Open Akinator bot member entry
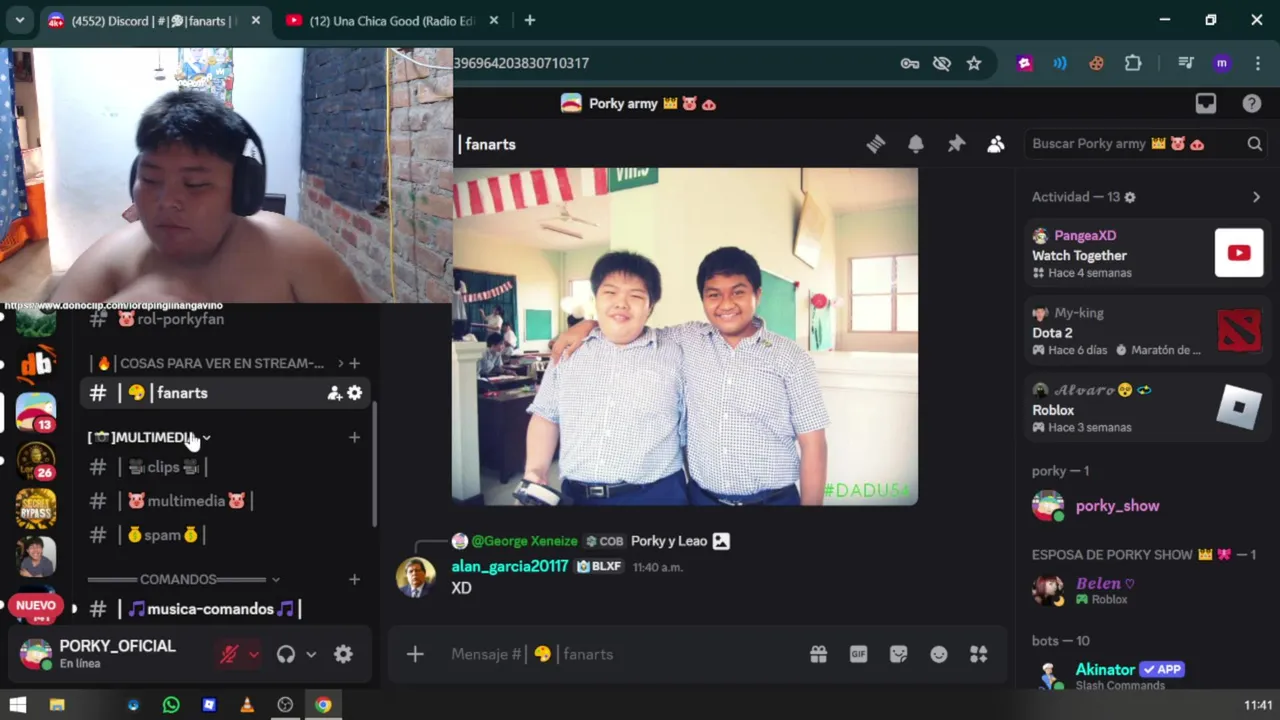The height and width of the screenshot is (720, 1280). coord(1145,676)
